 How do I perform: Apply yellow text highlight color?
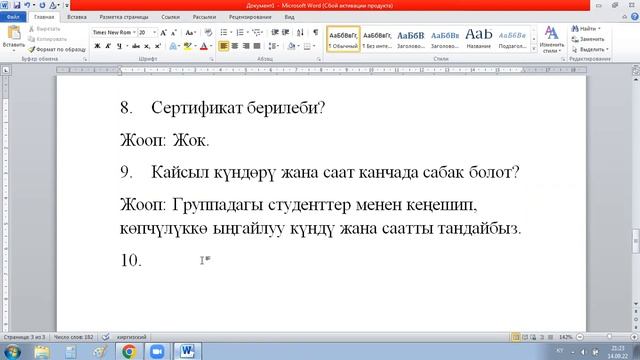(x=187, y=46)
